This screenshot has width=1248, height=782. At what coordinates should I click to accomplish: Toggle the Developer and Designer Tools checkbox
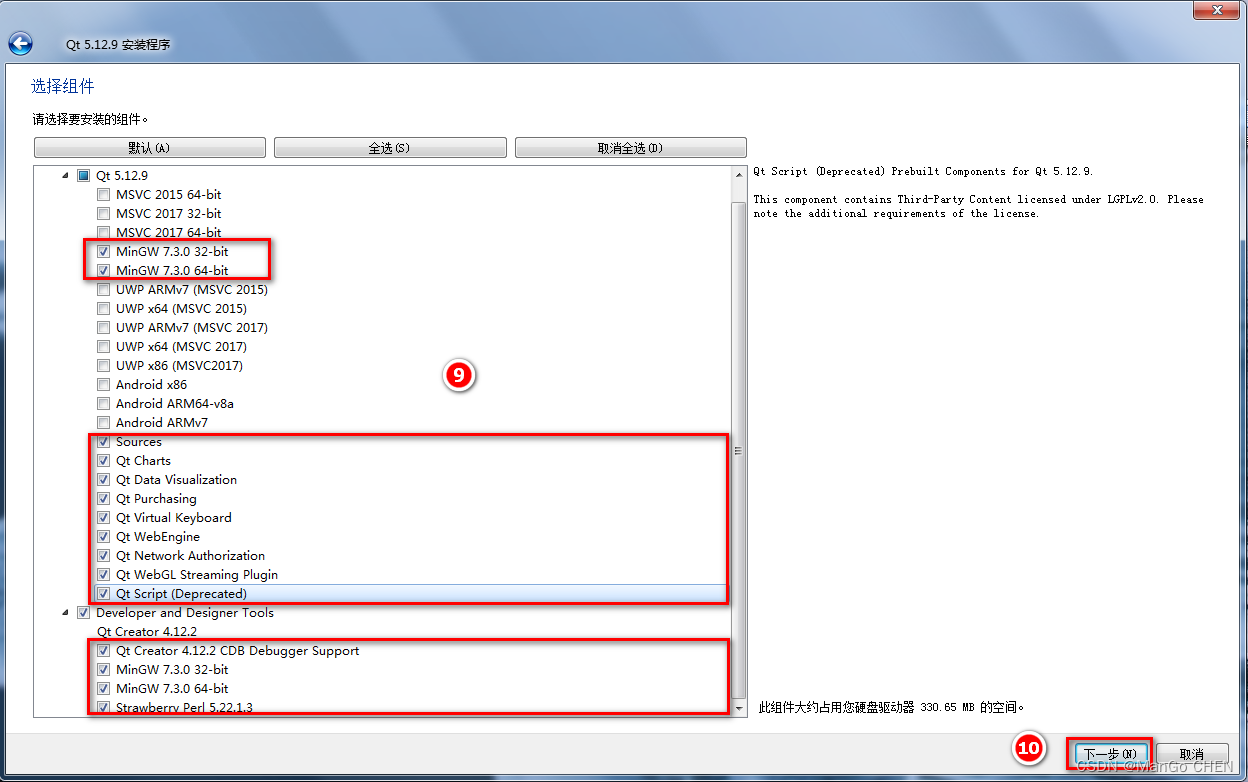coord(84,613)
